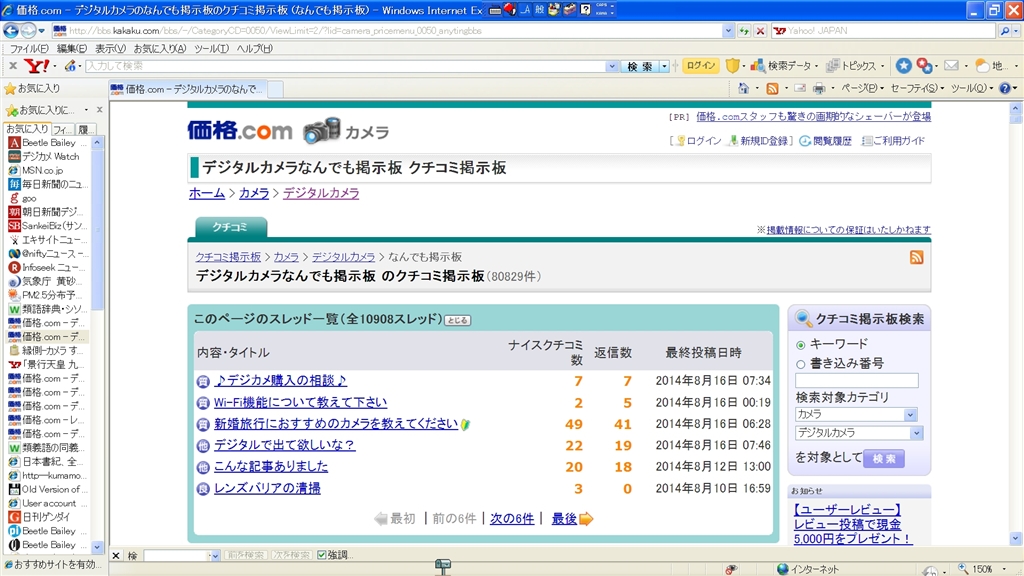Viewport: 1024px width, 576px height.
Task: Click the weather sun-cloud icon in toolbar
Action: click(982, 66)
